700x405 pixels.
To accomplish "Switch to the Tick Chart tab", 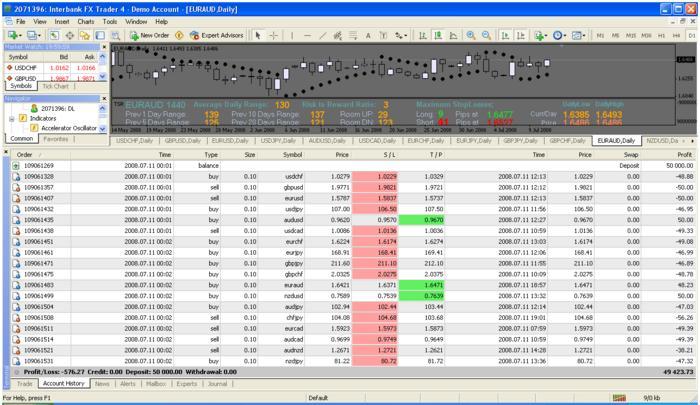I will 55,86.
